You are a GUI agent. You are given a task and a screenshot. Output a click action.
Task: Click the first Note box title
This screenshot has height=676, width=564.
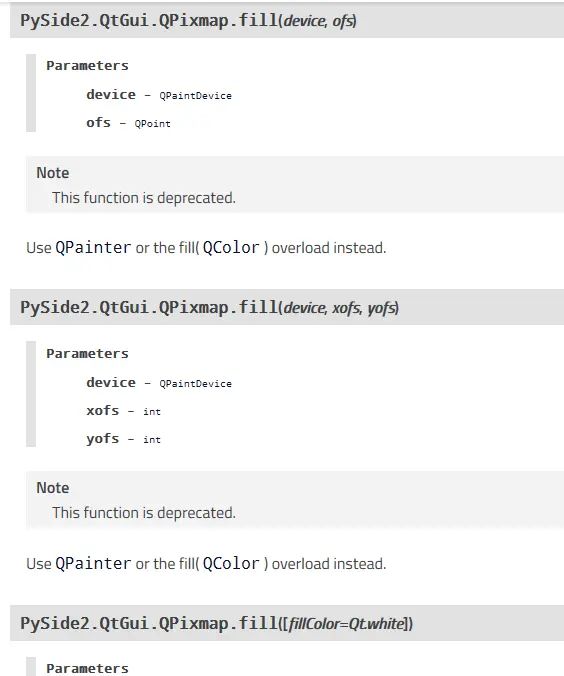coord(53,173)
